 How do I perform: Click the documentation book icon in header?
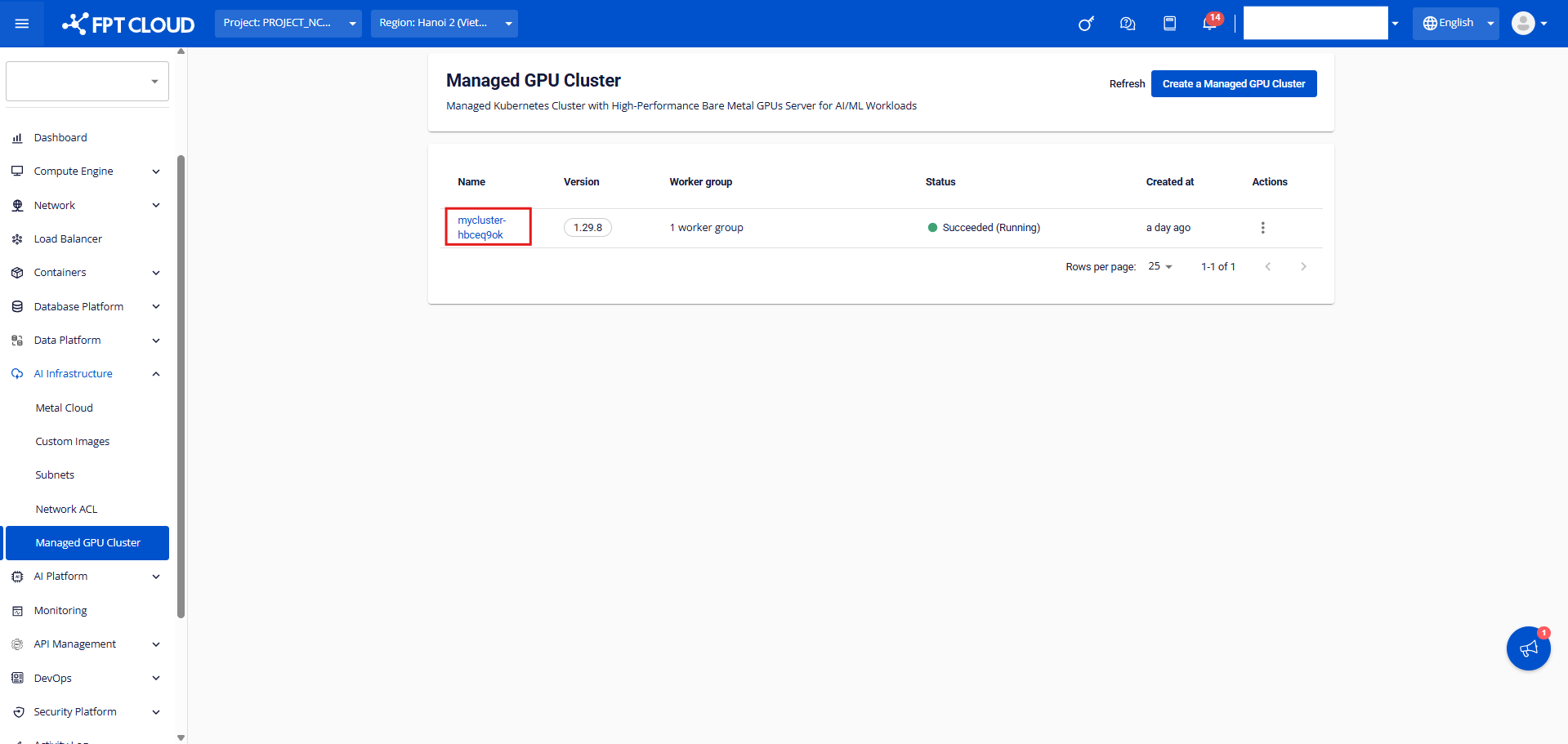pyautogui.click(x=1169, y=24)
